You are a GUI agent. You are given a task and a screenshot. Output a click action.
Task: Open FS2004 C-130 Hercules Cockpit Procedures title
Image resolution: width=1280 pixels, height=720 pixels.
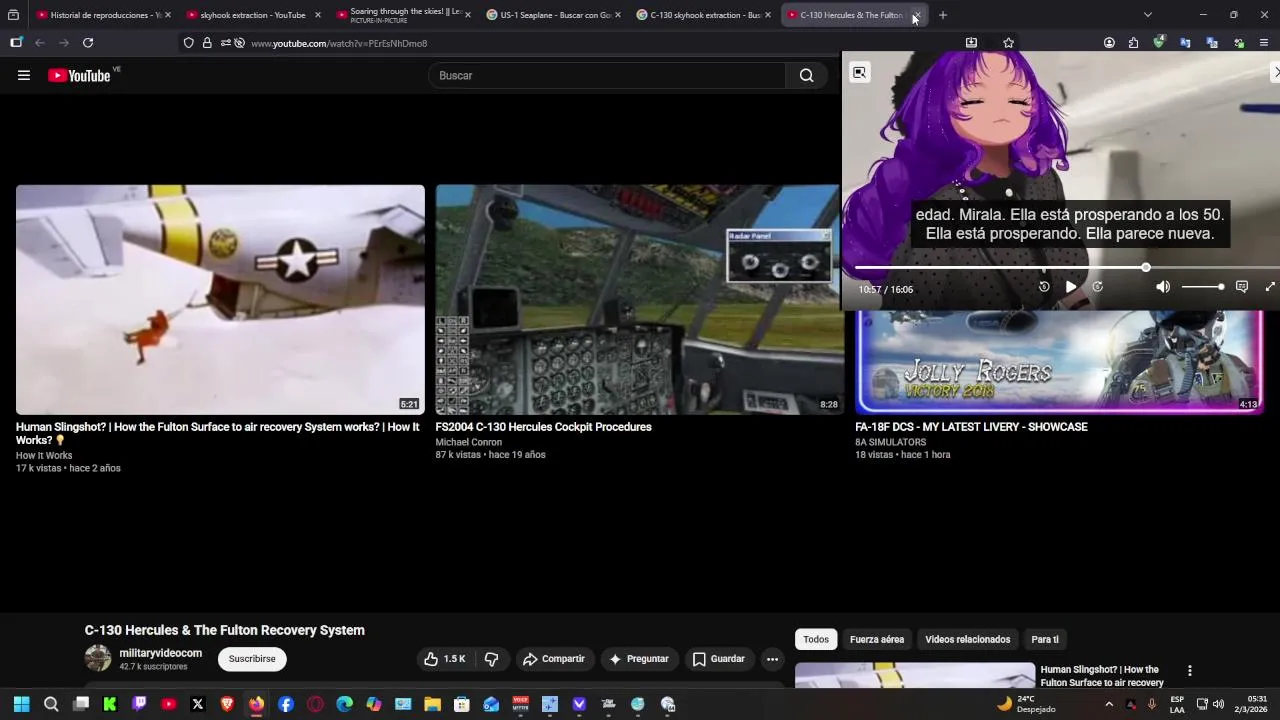(x=543, y=427)
